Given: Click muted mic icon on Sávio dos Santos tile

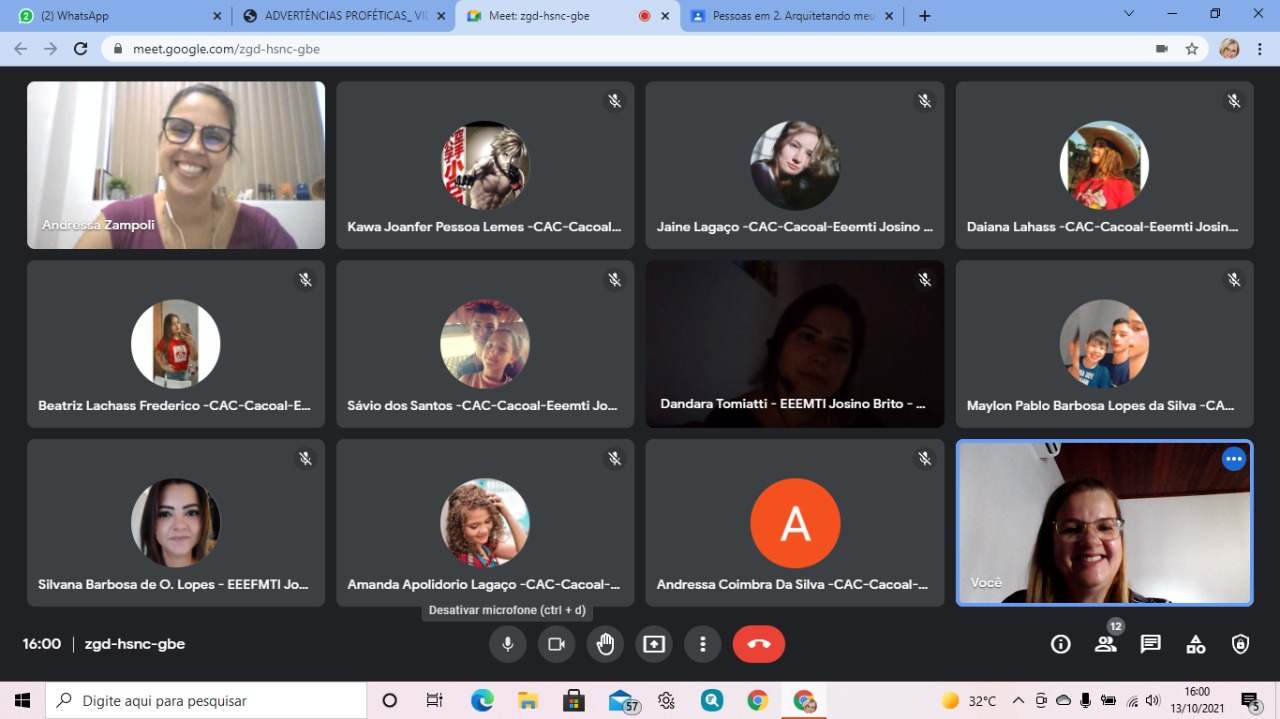Looking at the screenshot, I should point(615,280).
